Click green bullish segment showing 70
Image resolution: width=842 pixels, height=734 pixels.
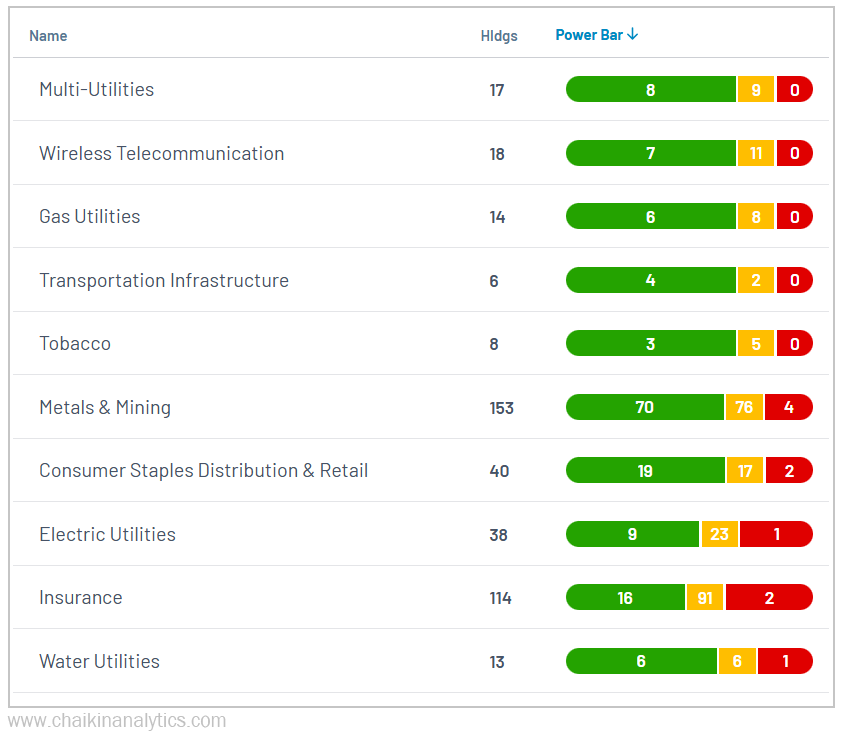tap(644, 408)
